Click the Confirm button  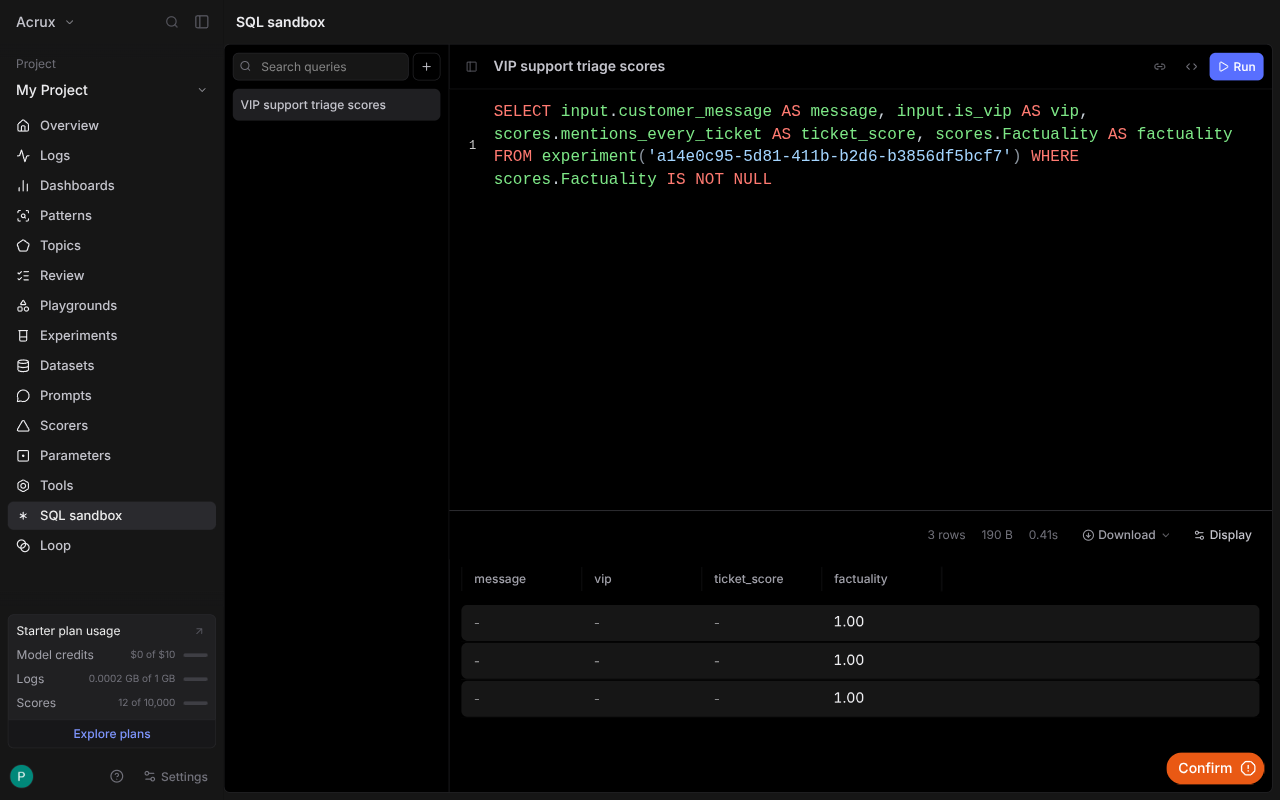[x=1215, y=768]
